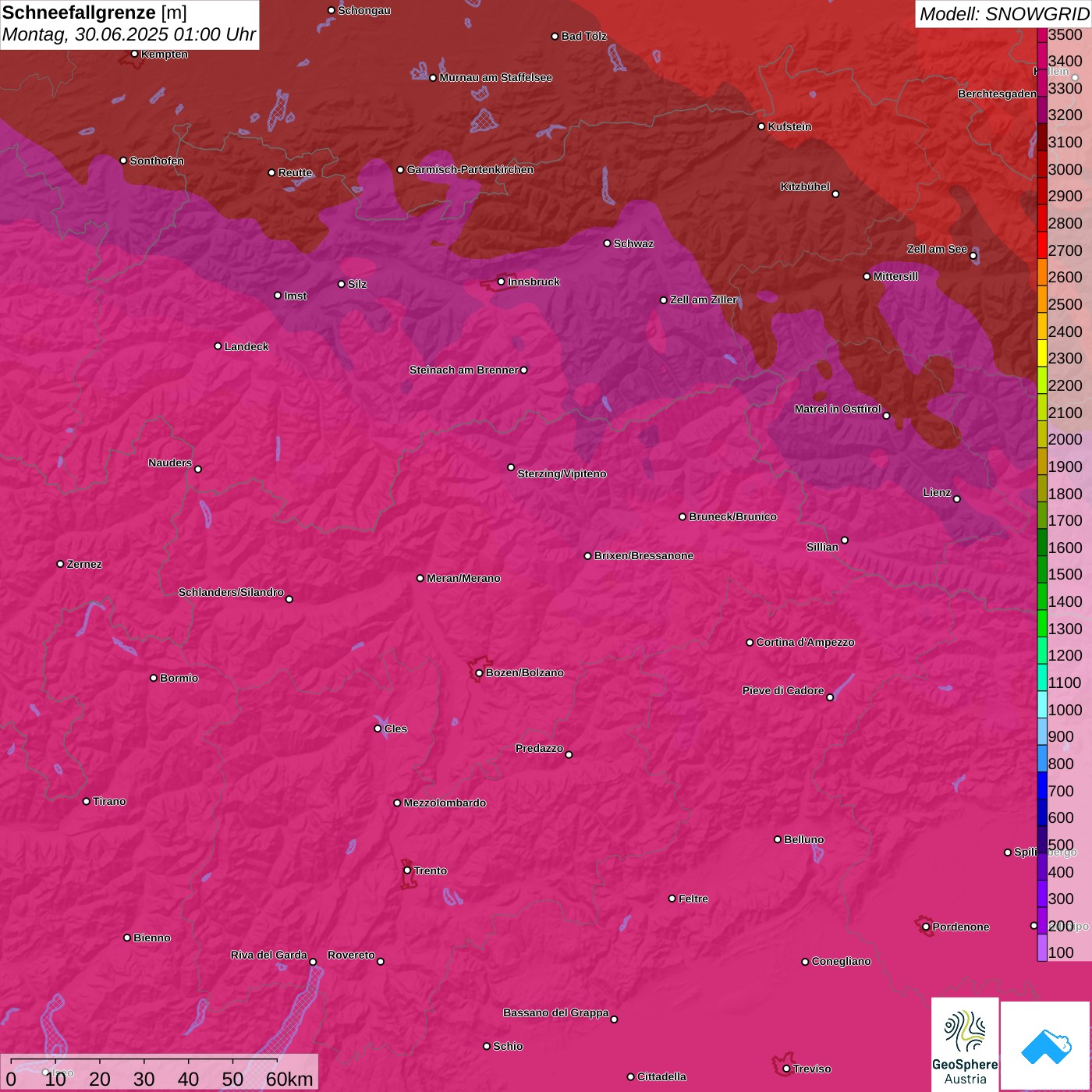Click the Trento city marker dot

[407, 870]
